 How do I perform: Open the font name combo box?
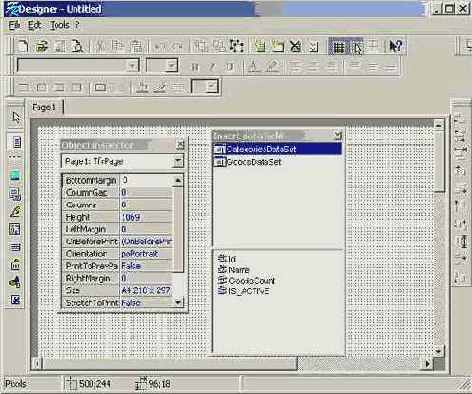78,66
